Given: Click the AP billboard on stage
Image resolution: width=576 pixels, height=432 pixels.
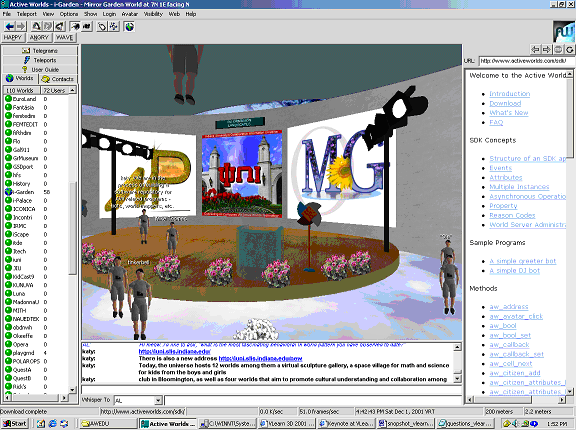Looking at the screenshot, I should point(148,173).
